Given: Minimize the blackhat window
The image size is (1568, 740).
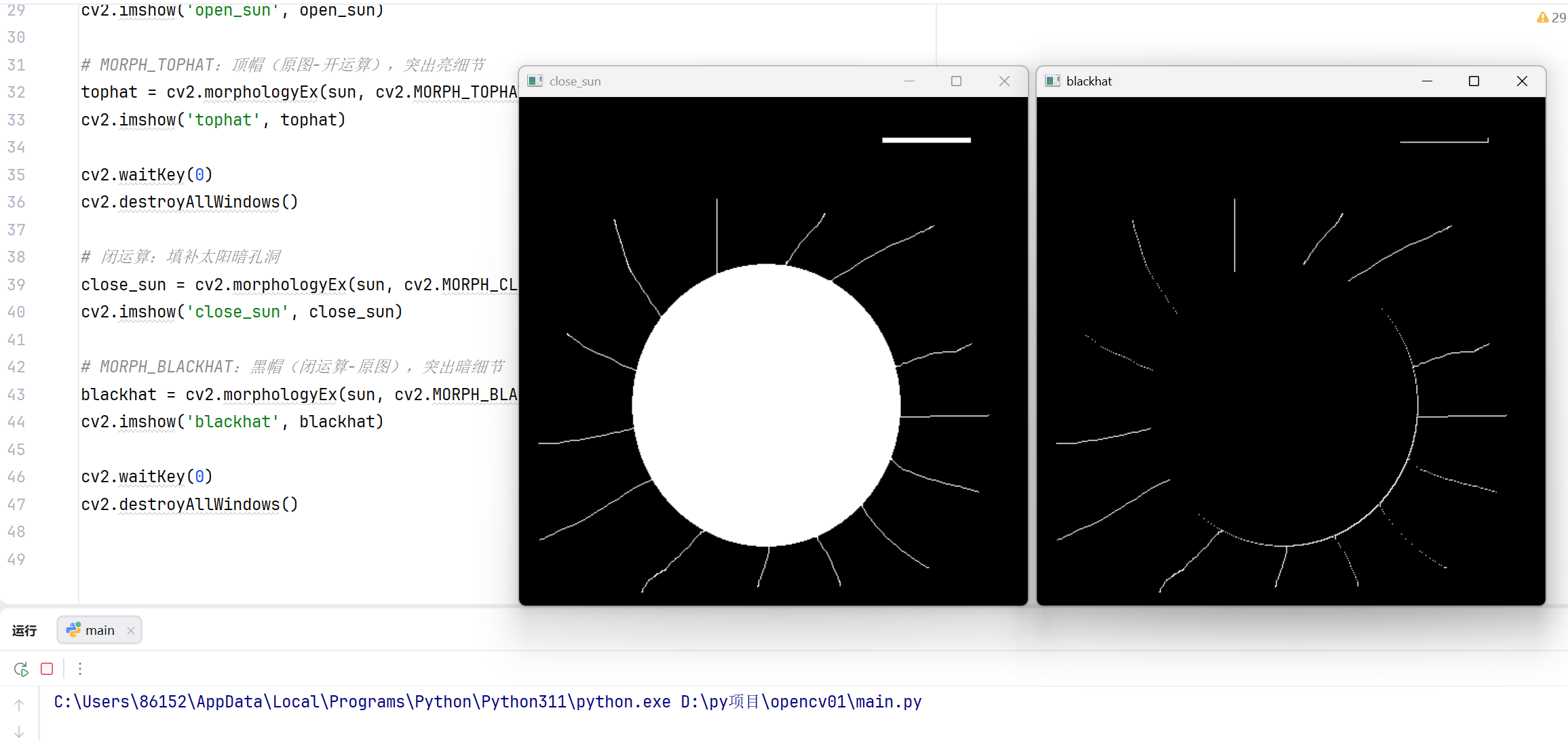Looking at the screenshot, I should pos(1427,81).
